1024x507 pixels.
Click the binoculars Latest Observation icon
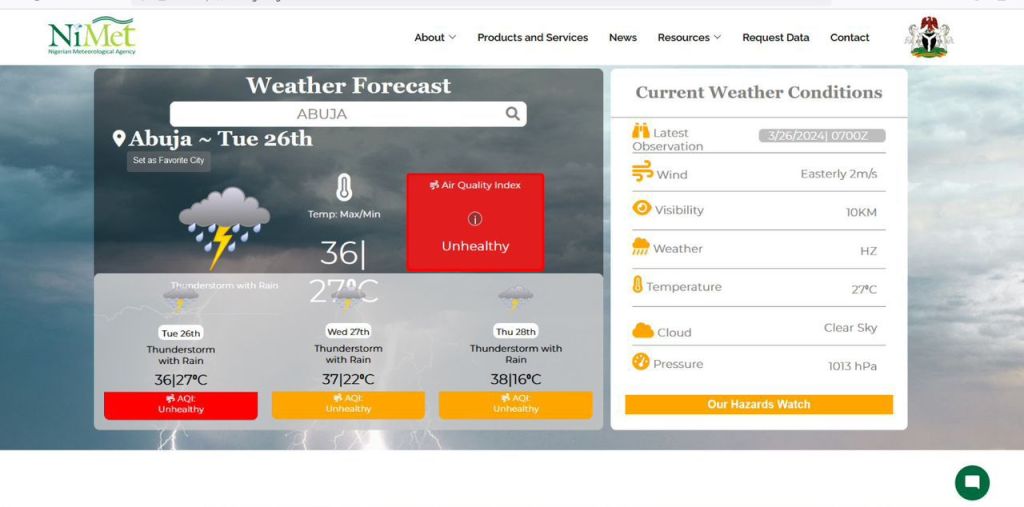point(641,131)
